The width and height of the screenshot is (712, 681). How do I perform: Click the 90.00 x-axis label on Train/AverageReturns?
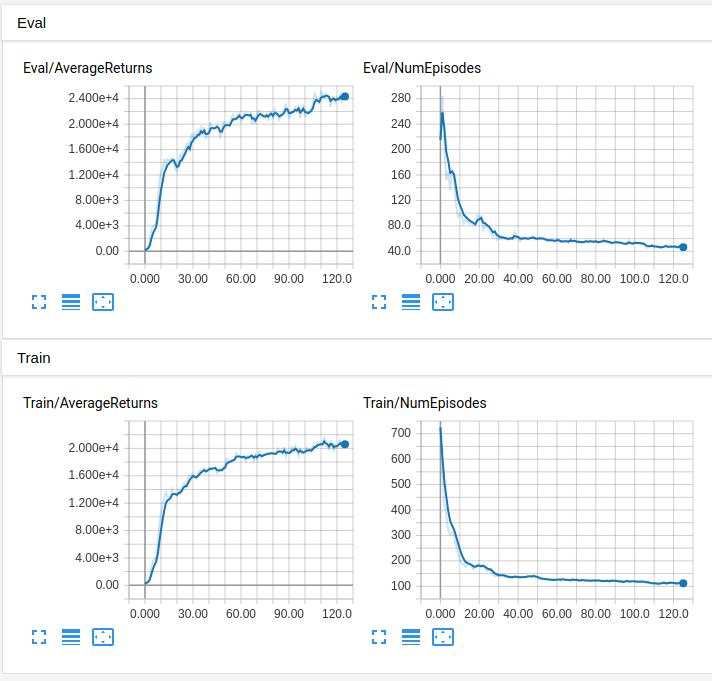pos(289,614)
